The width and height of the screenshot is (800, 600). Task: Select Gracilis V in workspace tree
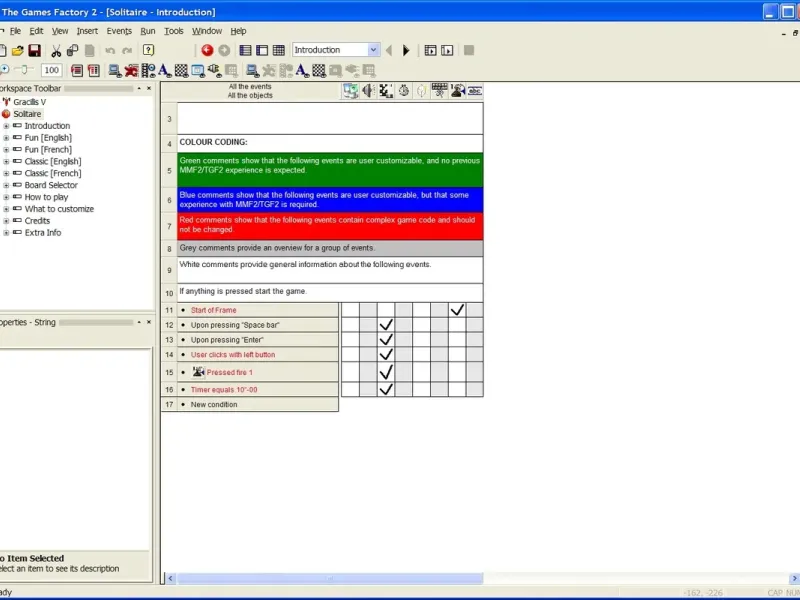coord(29,102)
